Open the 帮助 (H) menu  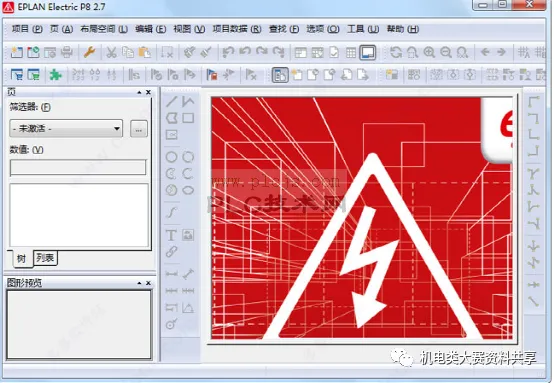403,29
